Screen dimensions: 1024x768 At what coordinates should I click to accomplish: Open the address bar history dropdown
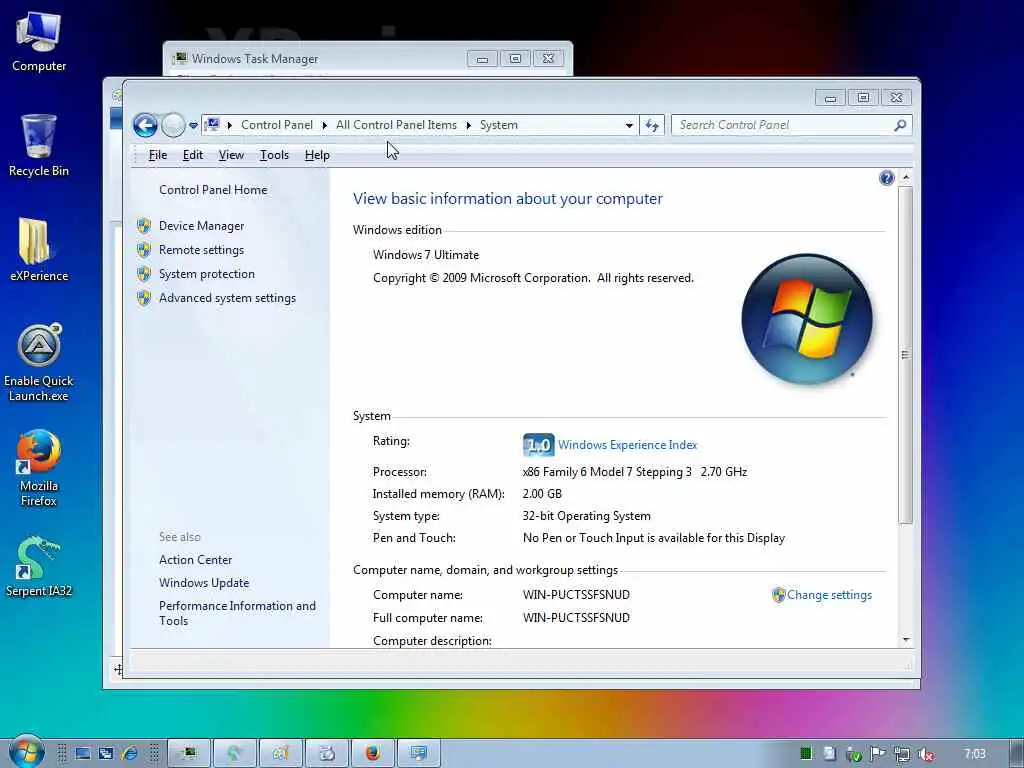tap(629, 125)
